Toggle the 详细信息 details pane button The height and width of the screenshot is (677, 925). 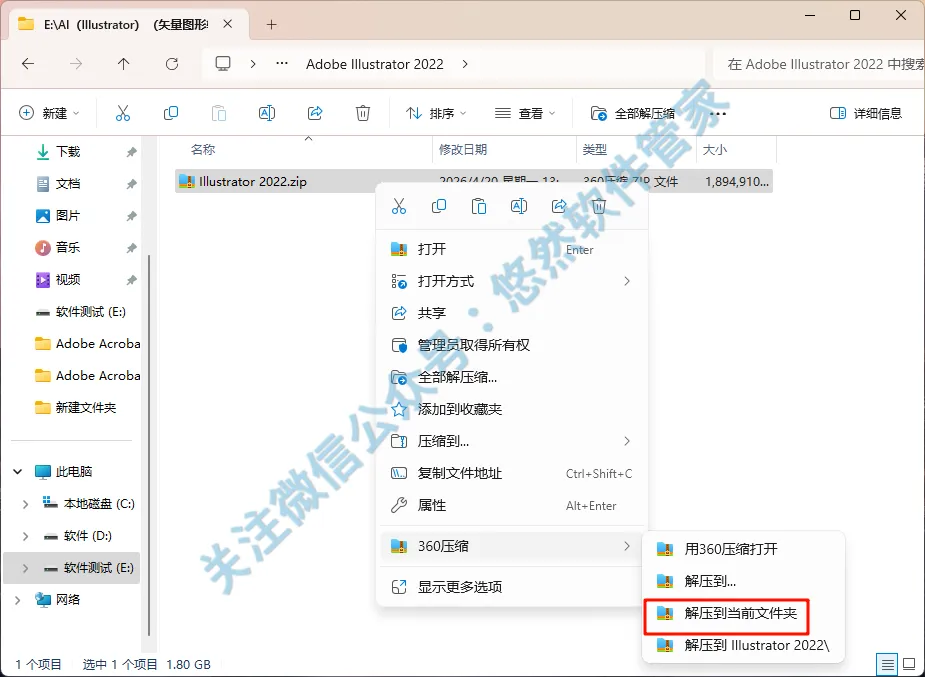pos(865,113)
